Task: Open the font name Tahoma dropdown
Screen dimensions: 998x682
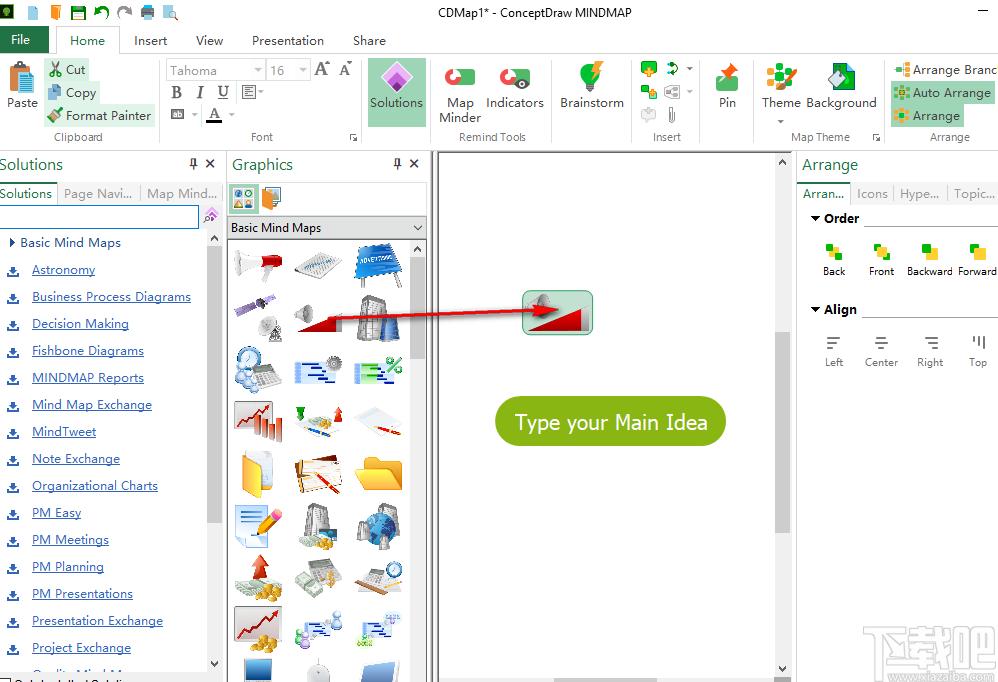Action: [258, 70]
